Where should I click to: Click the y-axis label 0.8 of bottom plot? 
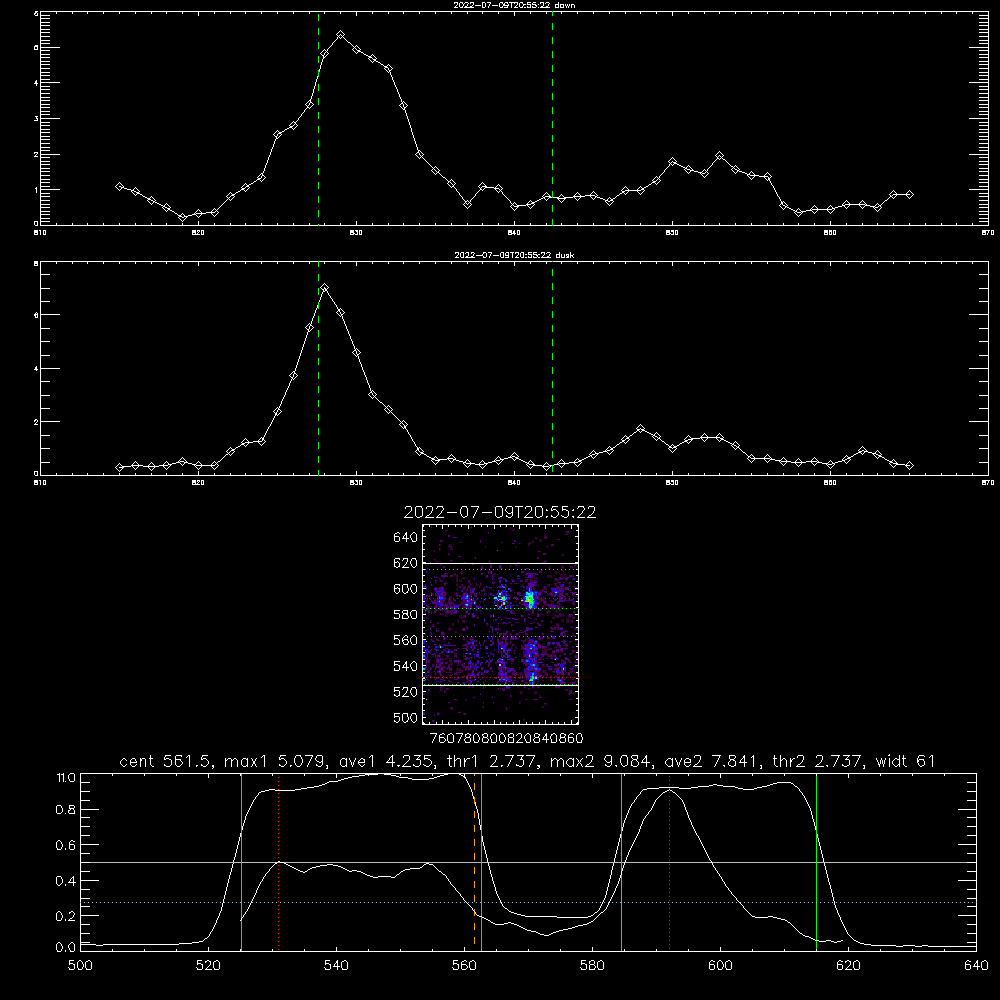66,810
